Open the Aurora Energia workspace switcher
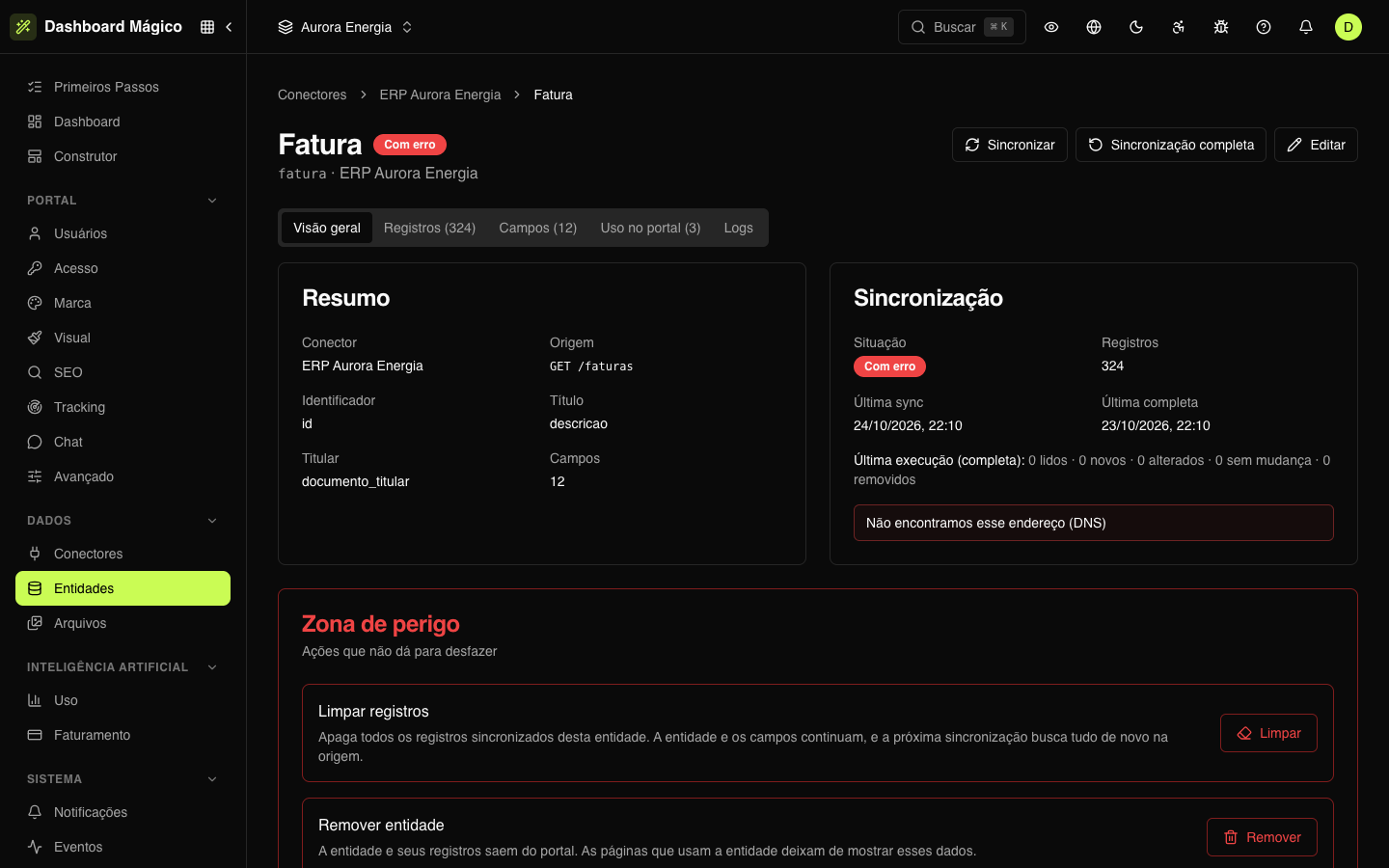 [345, 27]
